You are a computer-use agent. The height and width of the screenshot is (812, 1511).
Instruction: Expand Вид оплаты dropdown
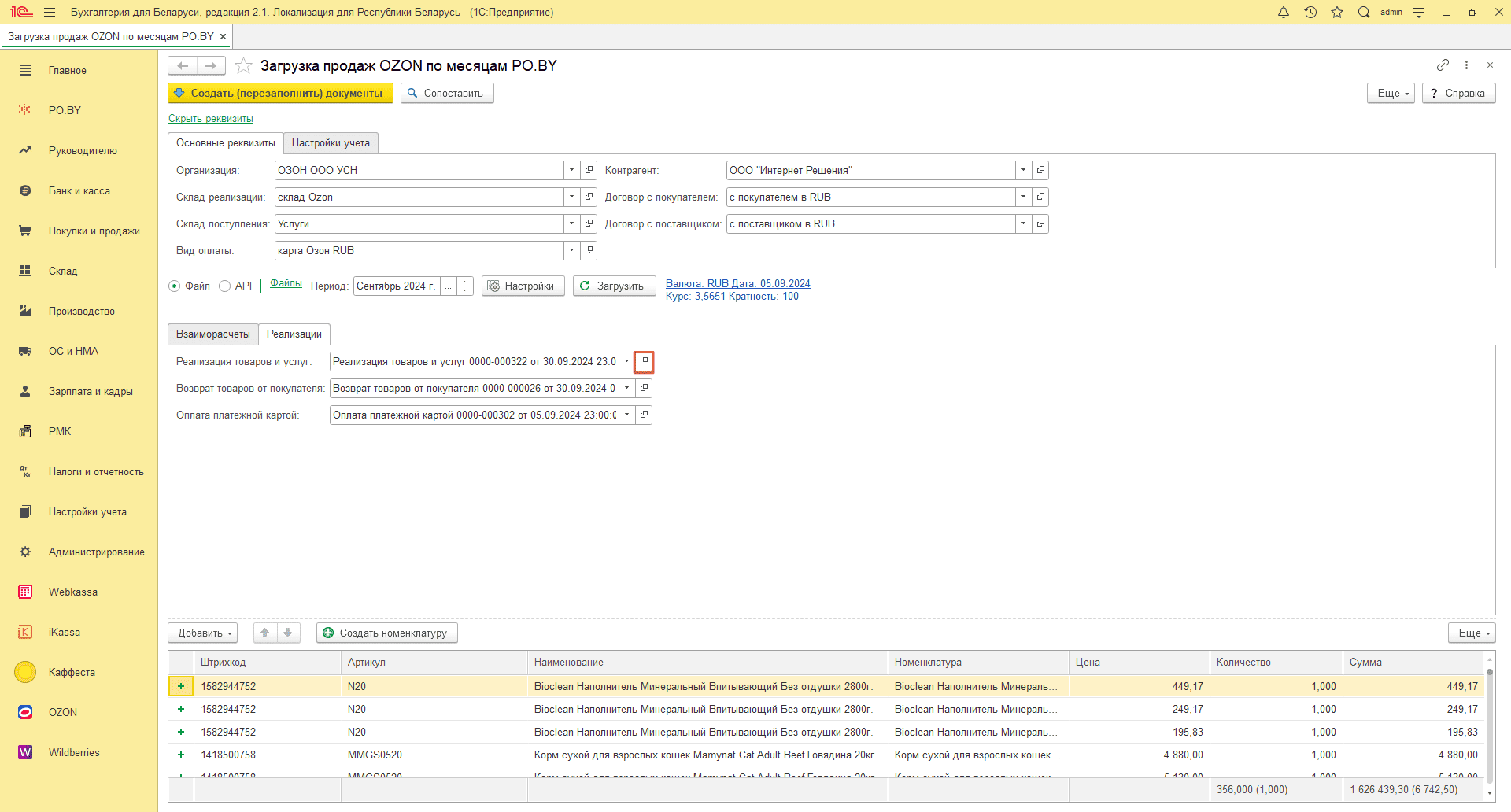[x=572, y=250]
